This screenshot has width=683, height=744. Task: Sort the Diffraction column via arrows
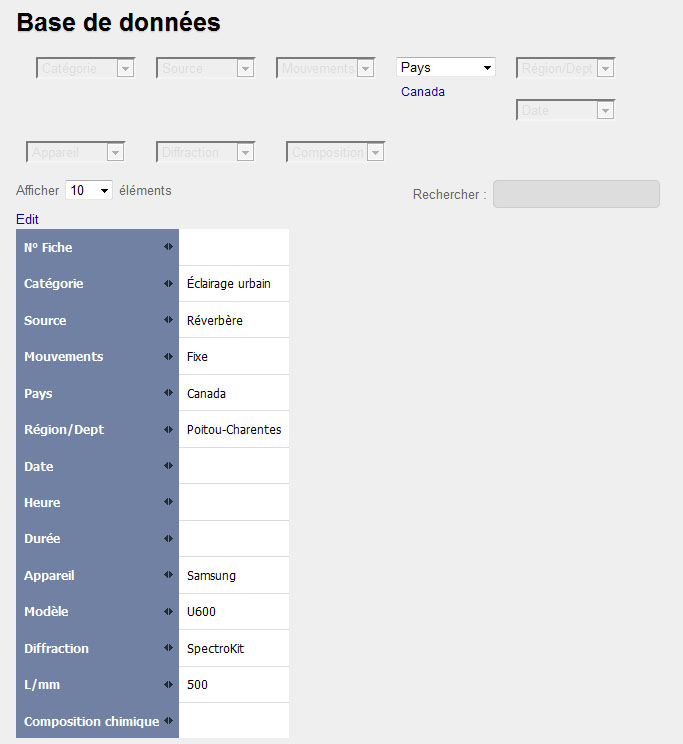[168, 648]
